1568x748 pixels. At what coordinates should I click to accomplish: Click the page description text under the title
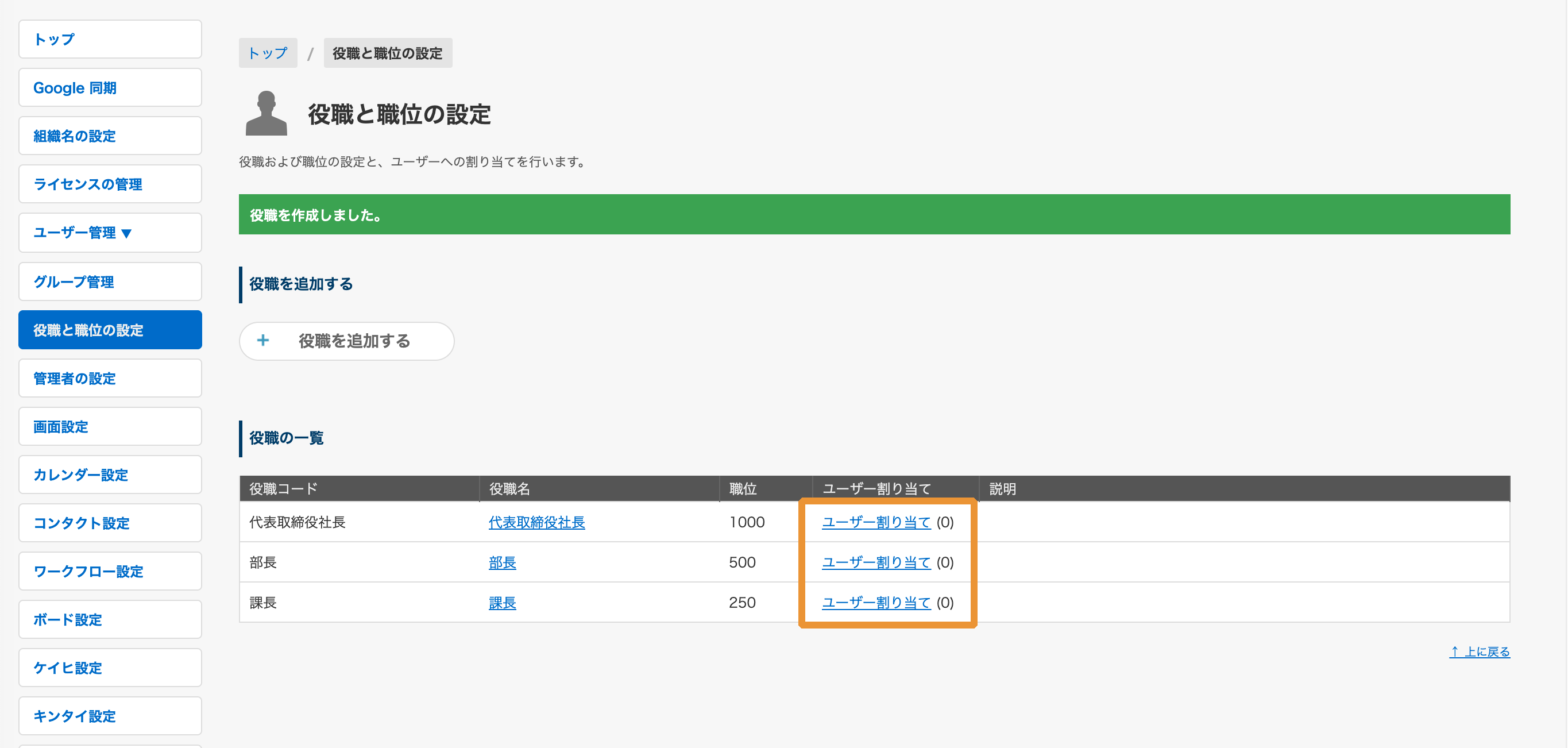coord(412,162)
